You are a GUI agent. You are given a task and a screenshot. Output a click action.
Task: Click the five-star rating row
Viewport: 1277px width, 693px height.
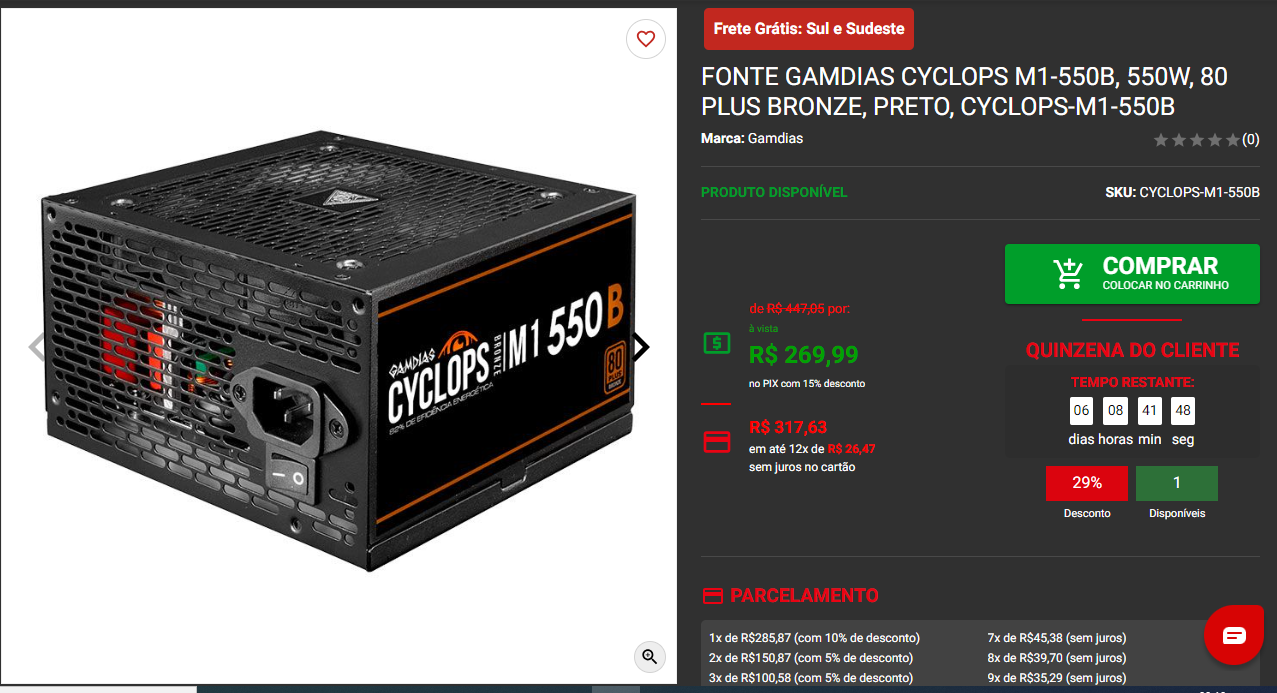(1196, 140)
